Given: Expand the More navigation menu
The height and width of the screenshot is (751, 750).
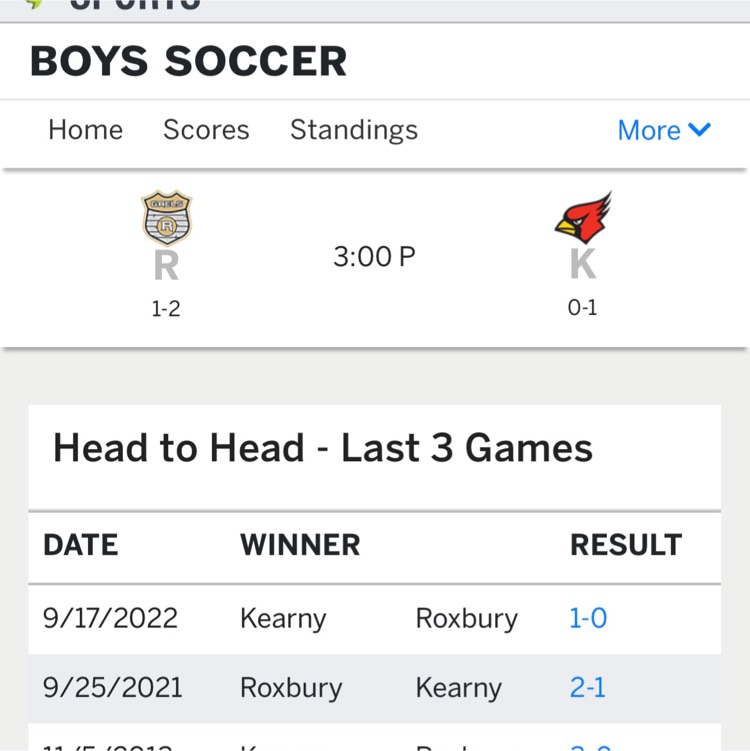Looking at the screenshot, I should (x=664, y=130).
